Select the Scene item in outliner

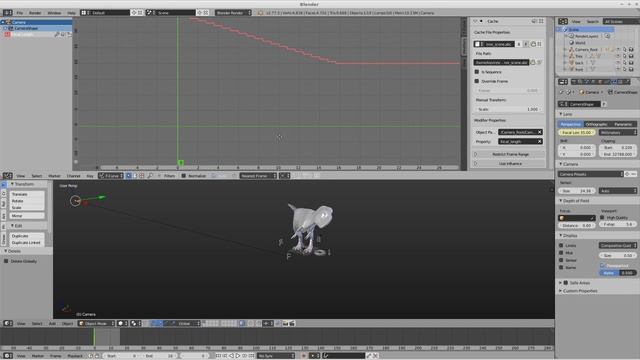point(573,29)
